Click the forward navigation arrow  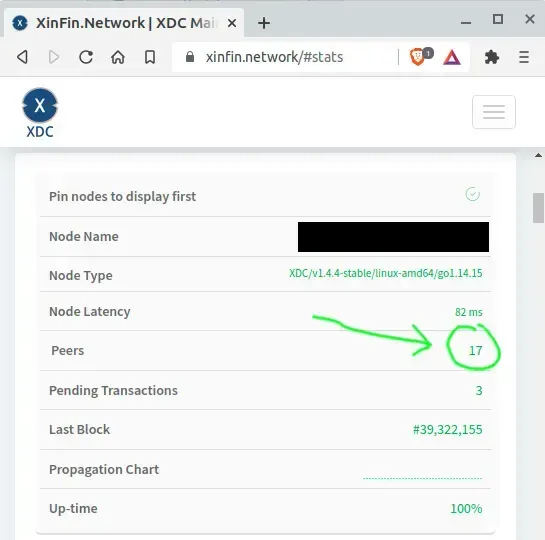(x=54, y=57)
